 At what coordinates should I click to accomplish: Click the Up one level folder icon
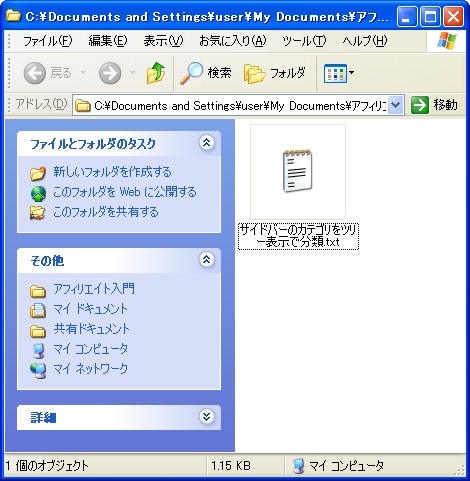(156, 72)
